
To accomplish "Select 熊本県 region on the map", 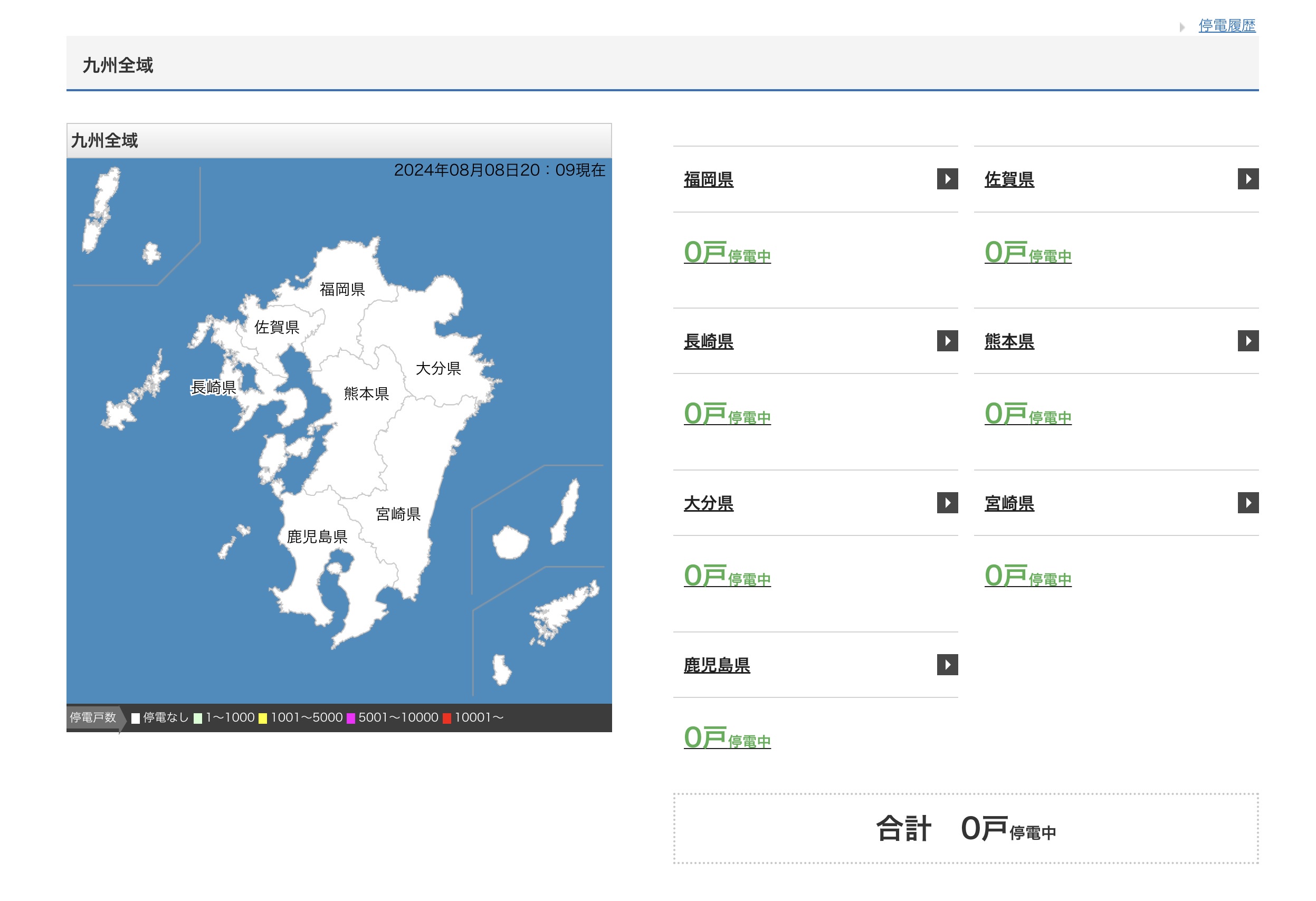I will (366, 394).
